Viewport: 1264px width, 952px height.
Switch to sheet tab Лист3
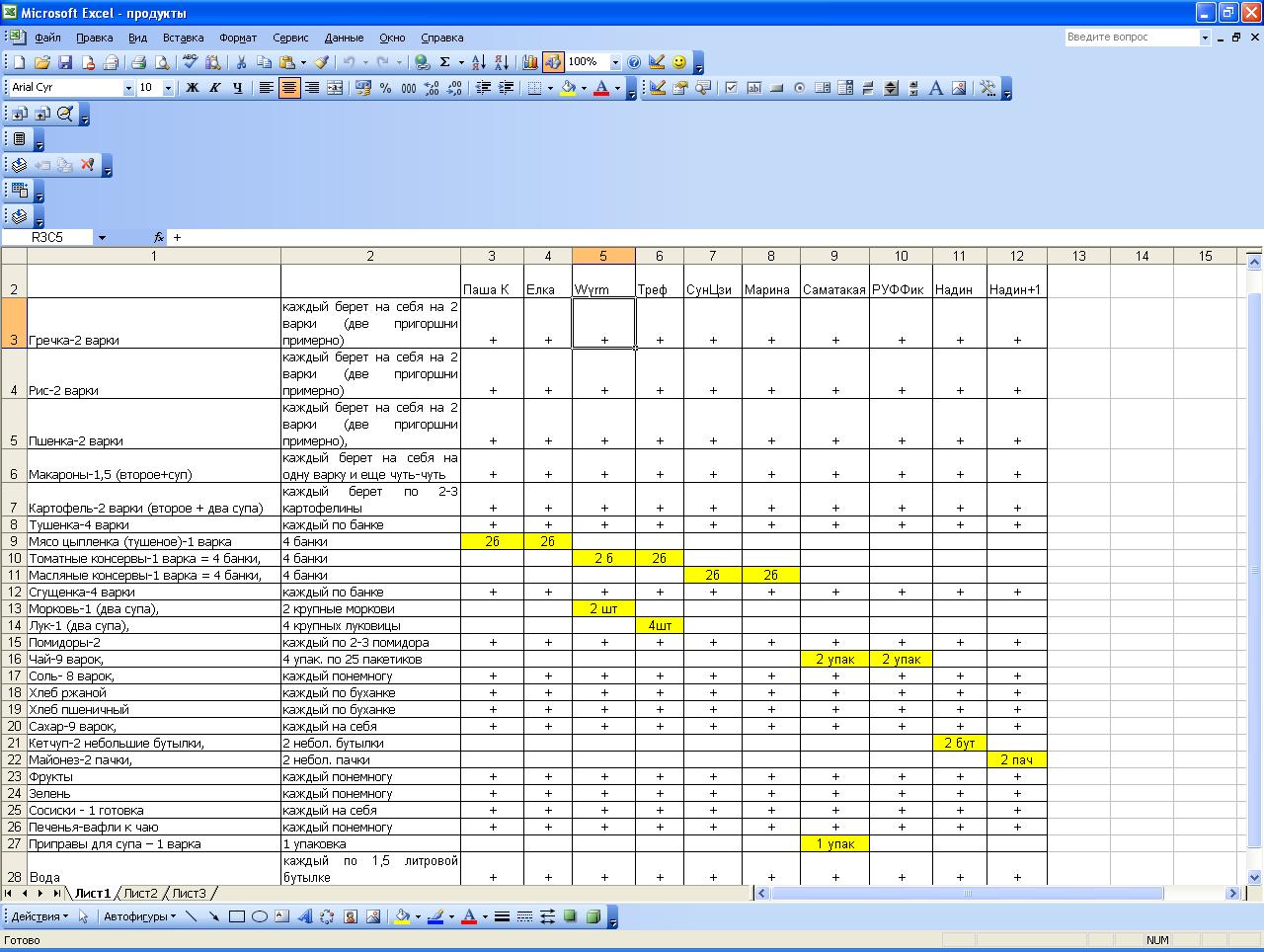tap(189, 893)
